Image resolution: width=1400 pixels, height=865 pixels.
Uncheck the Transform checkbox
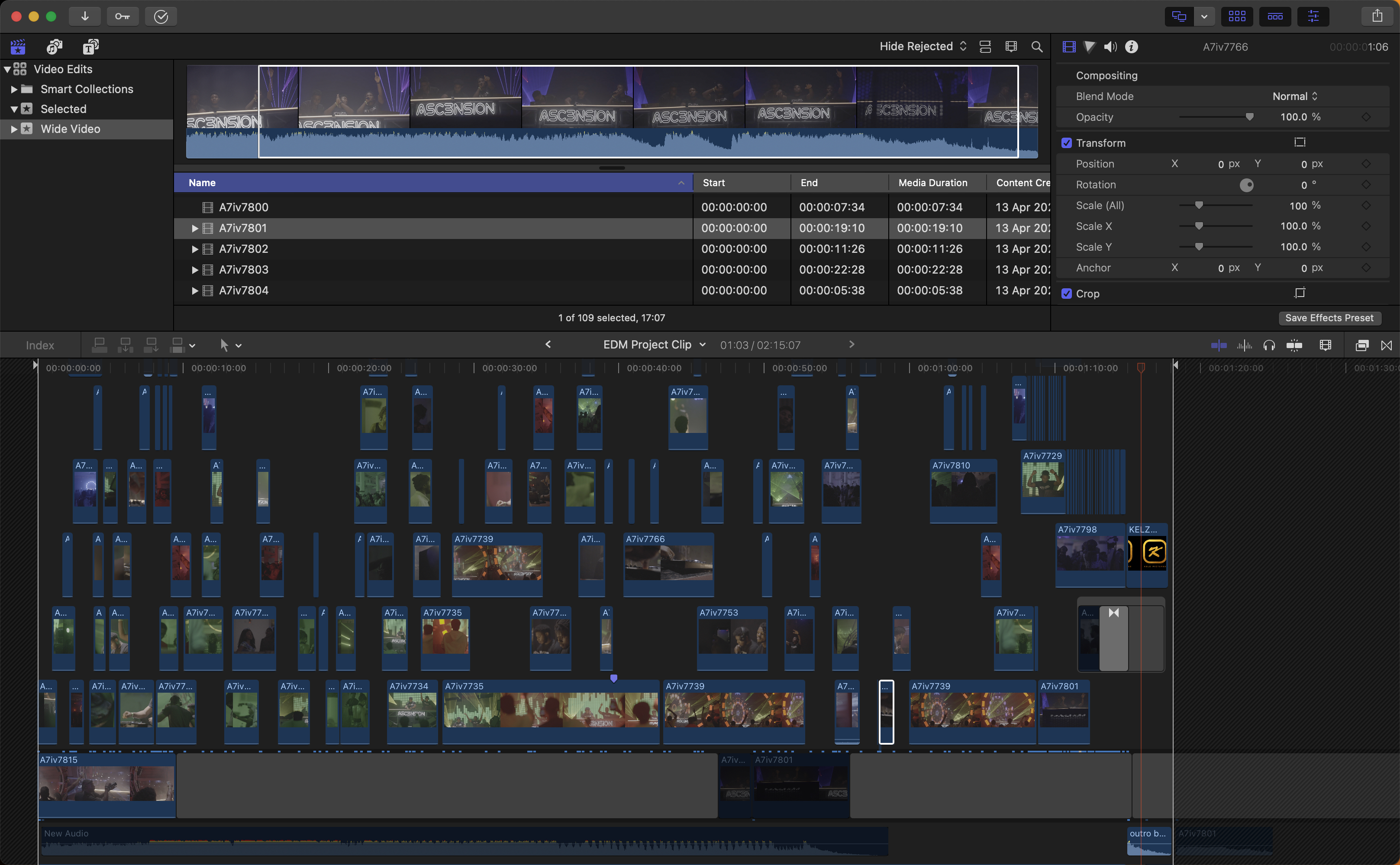[x=1067, y=143]
